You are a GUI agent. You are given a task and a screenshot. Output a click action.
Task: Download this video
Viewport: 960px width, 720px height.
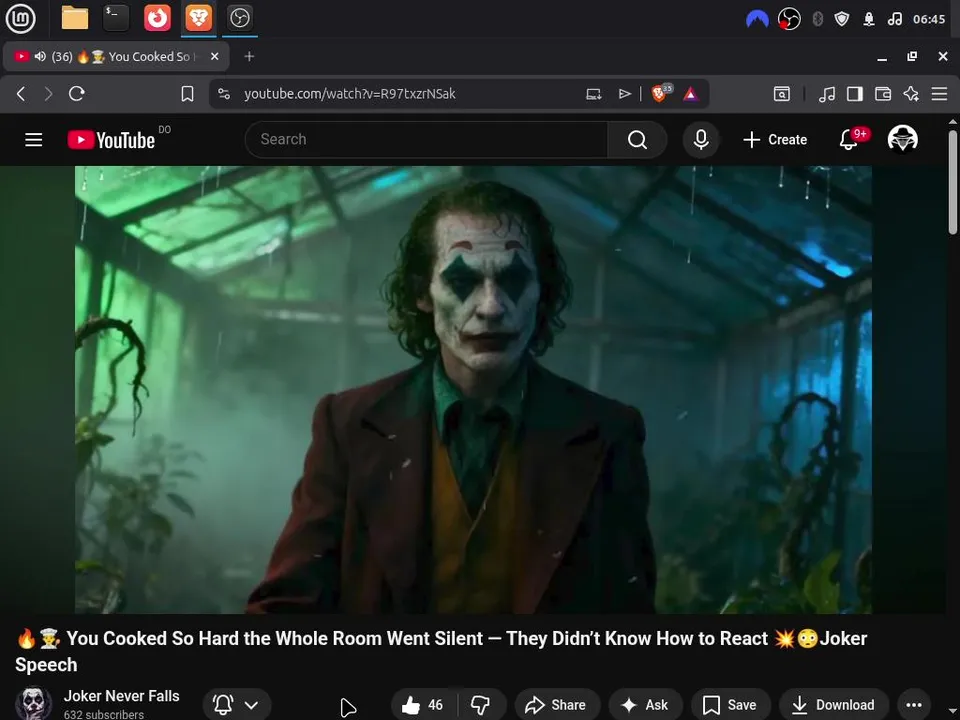pyautogui.click(x=833, y=705)
